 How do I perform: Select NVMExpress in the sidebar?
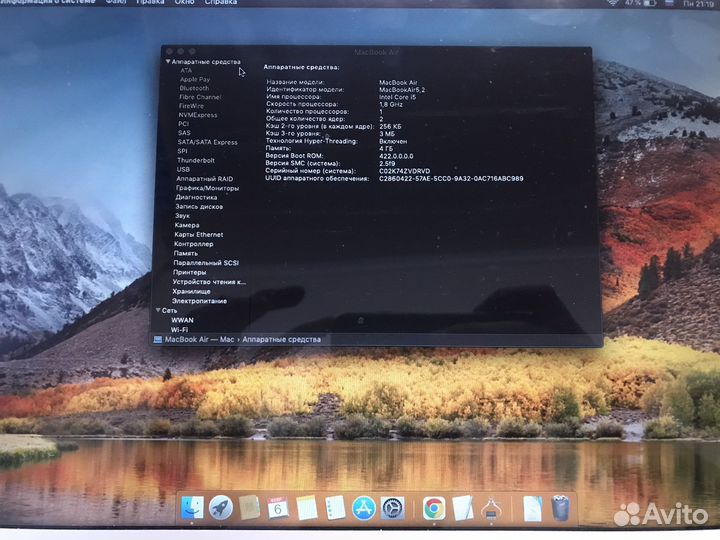pyautogui.click(x=198, y=115)
